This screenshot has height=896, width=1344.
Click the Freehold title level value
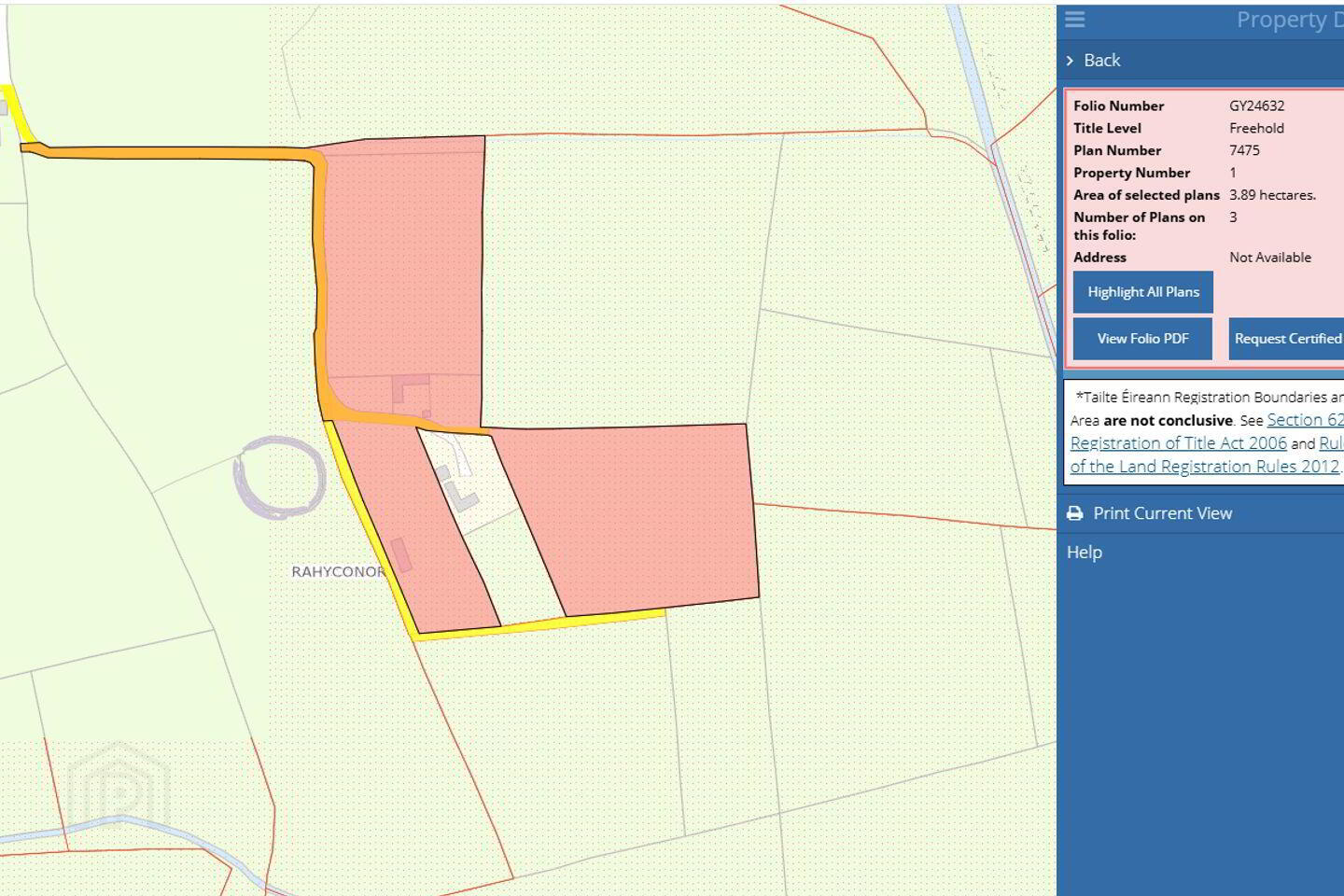tap(1256, 129)
